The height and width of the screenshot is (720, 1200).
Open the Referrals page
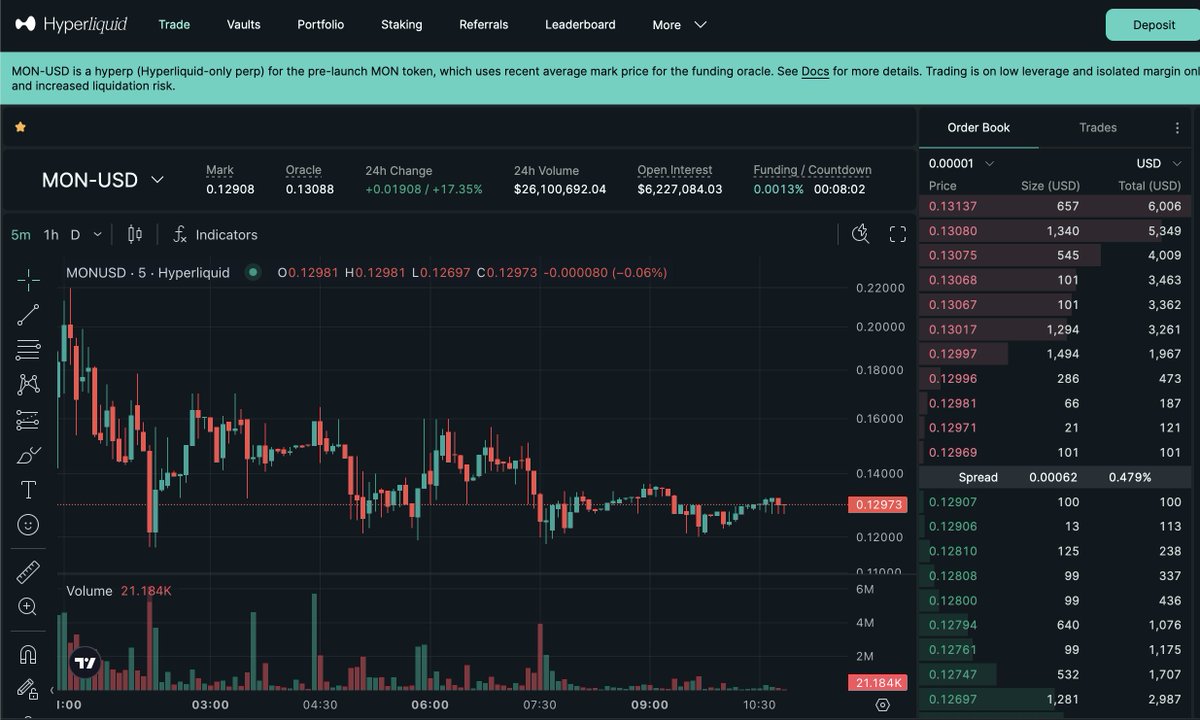tap(484, 24)
